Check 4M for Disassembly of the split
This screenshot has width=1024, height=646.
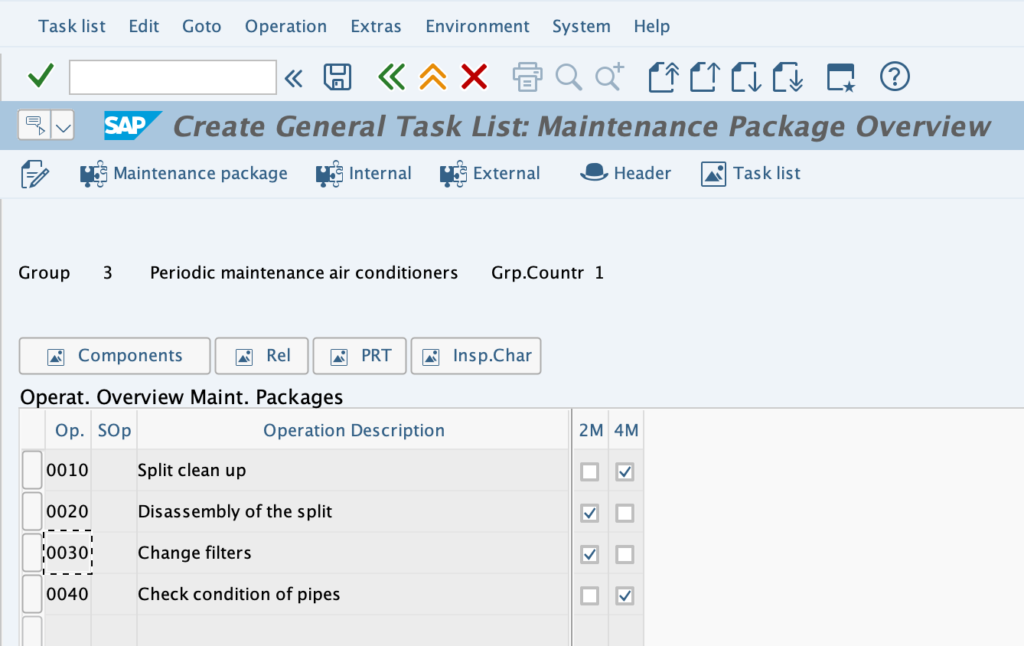(624, 513)
